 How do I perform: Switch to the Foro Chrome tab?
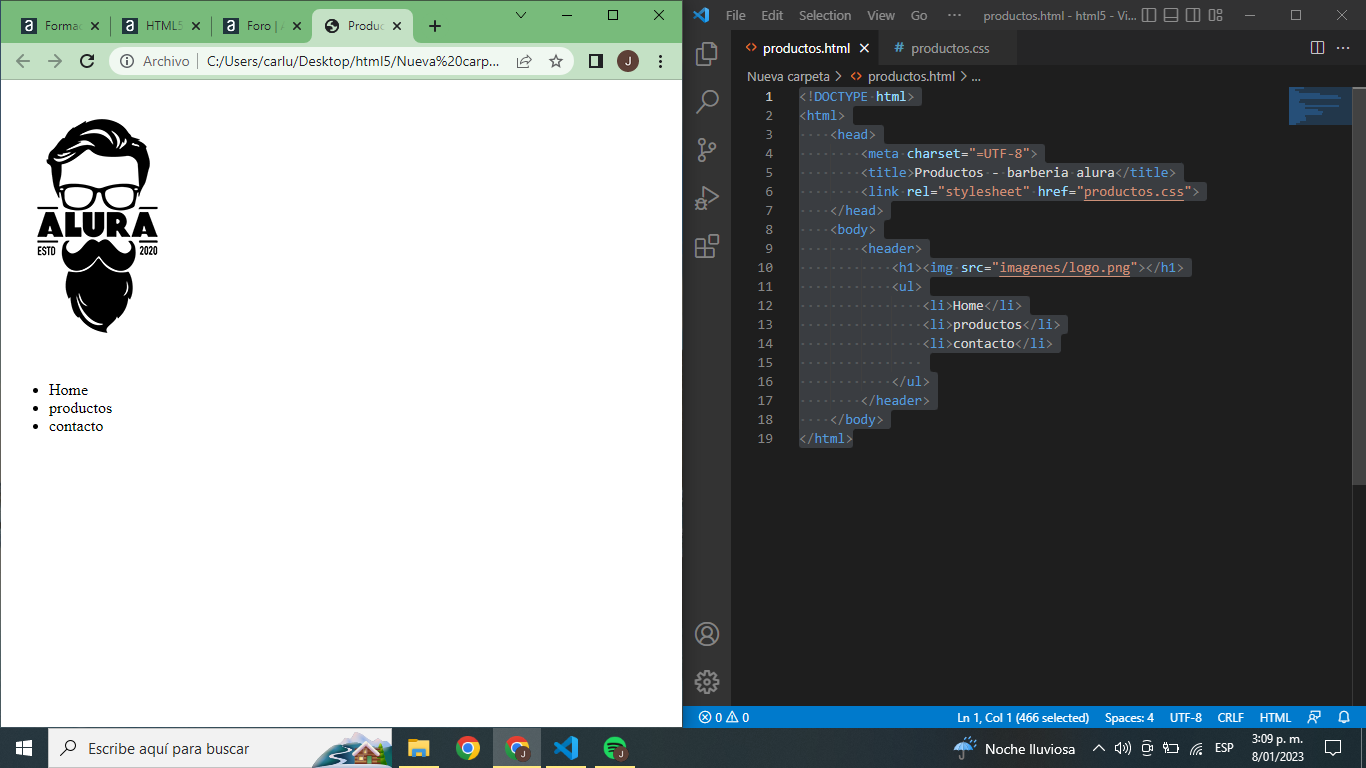coord(262,26)
